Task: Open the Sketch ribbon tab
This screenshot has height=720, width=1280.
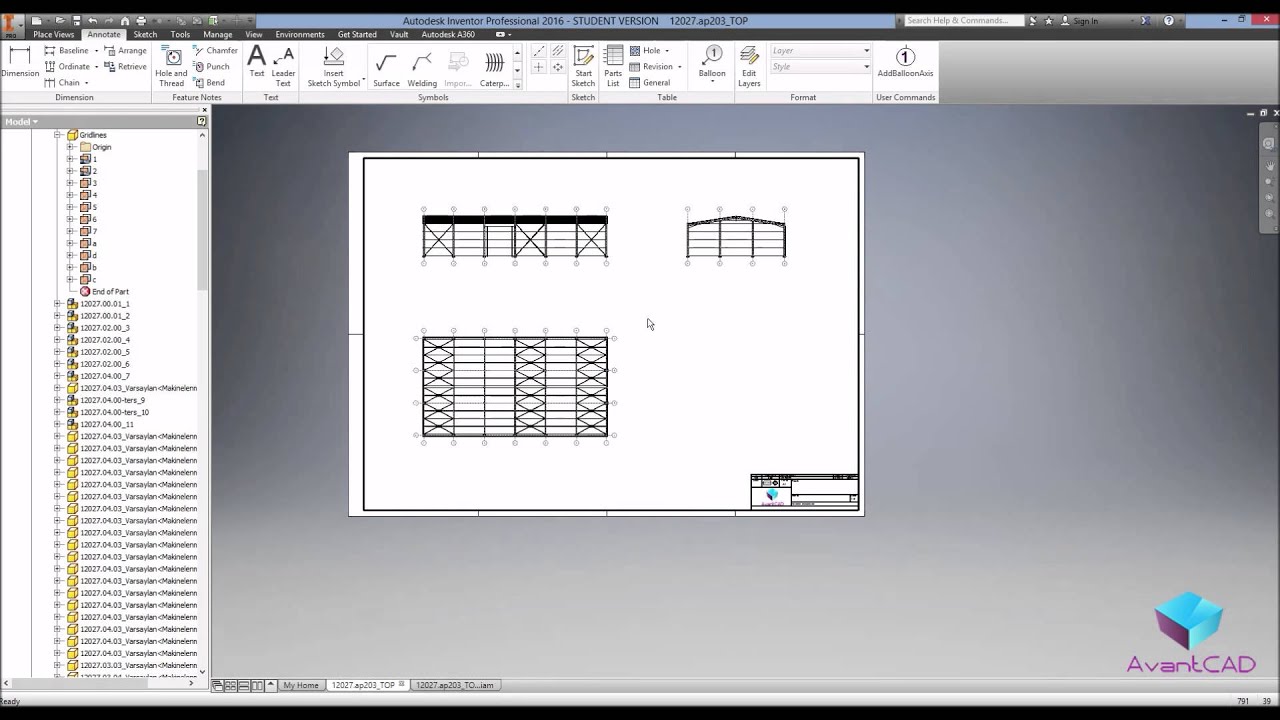Action: [x=145, y=34]
